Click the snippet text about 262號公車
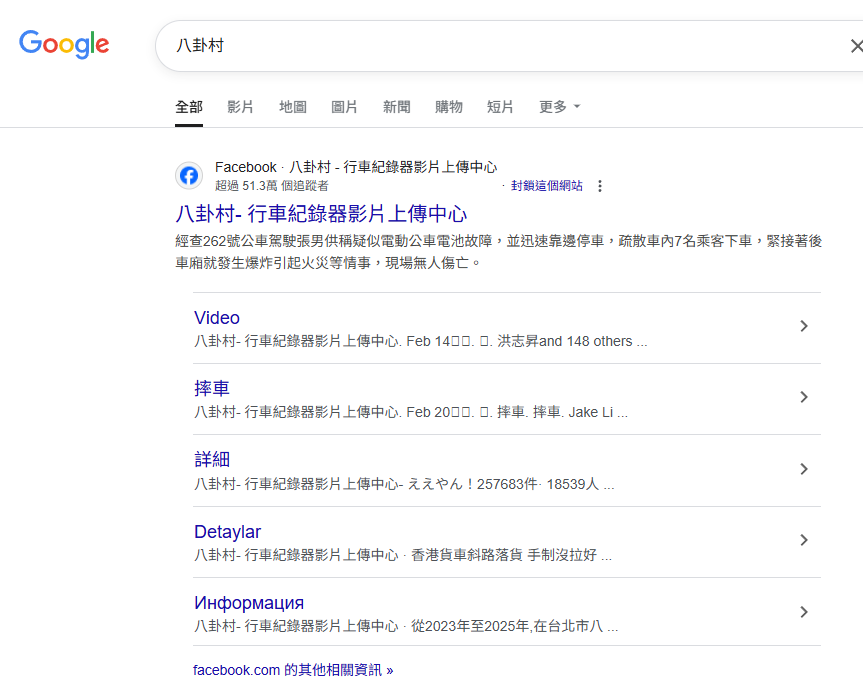This screenshot has width=863, height=692. click(x=499, y=252)
